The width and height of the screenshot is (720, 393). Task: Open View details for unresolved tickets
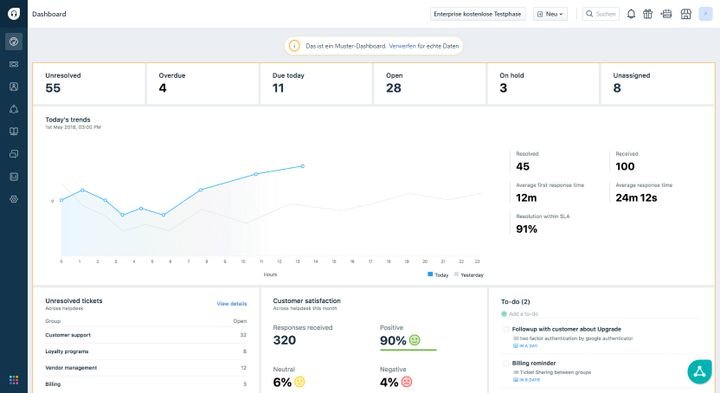tap(232, 303)
